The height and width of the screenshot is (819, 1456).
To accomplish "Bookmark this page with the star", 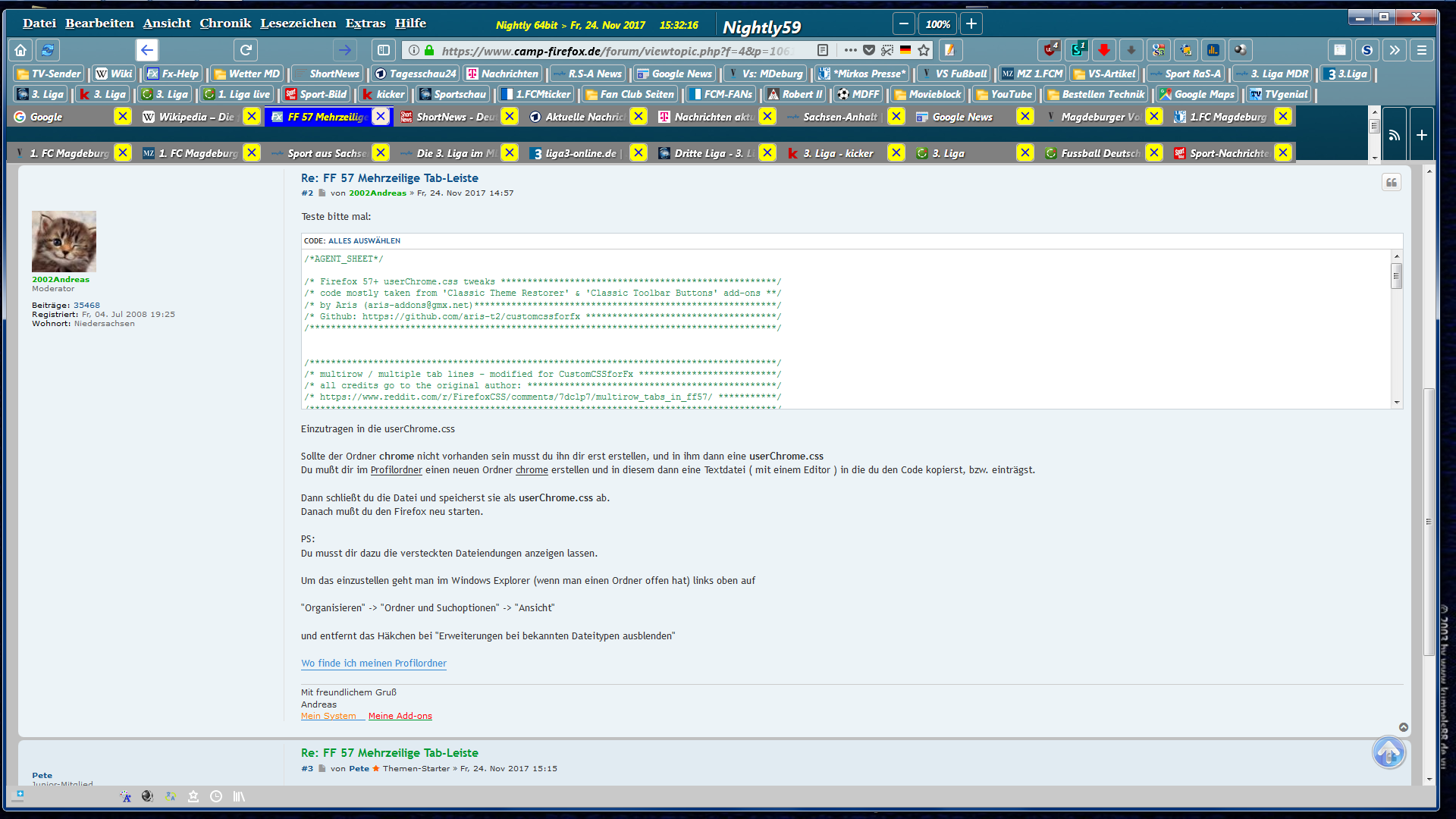I will pyautogui.click(x=924, y=50).
